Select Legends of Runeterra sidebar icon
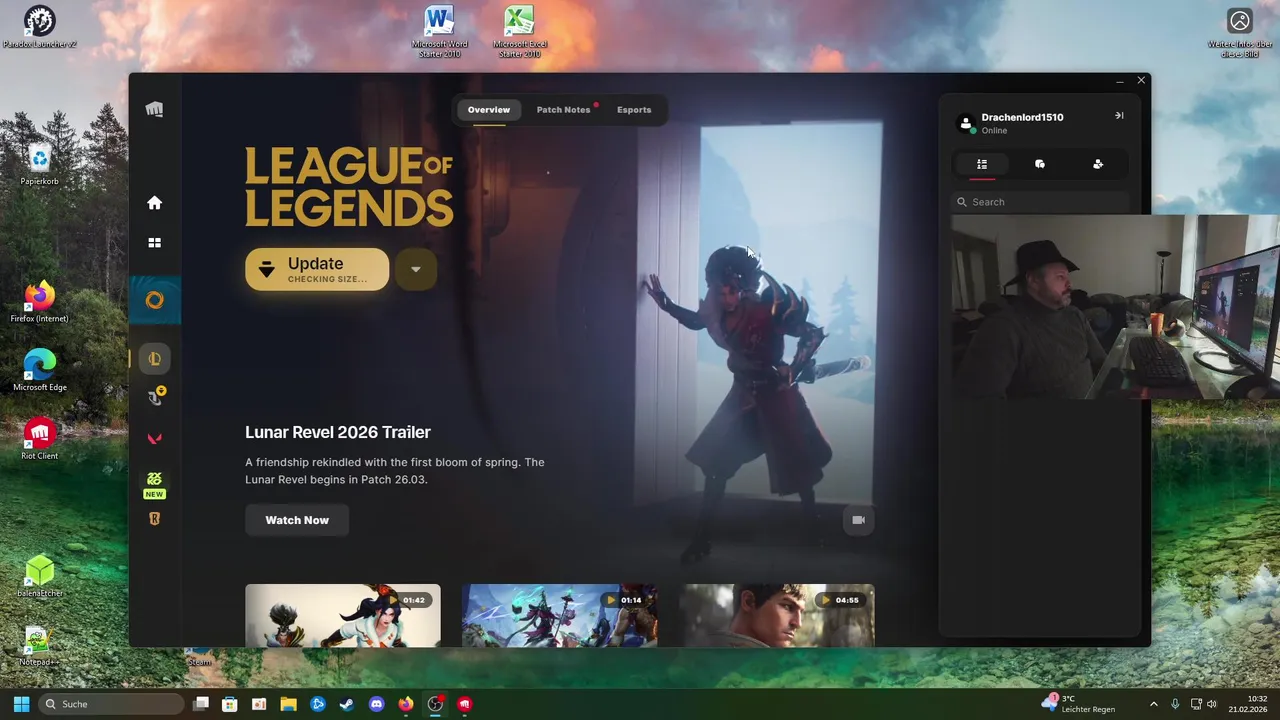The width and height of the screenshot is (1280, 720). (x=154, y=519)
